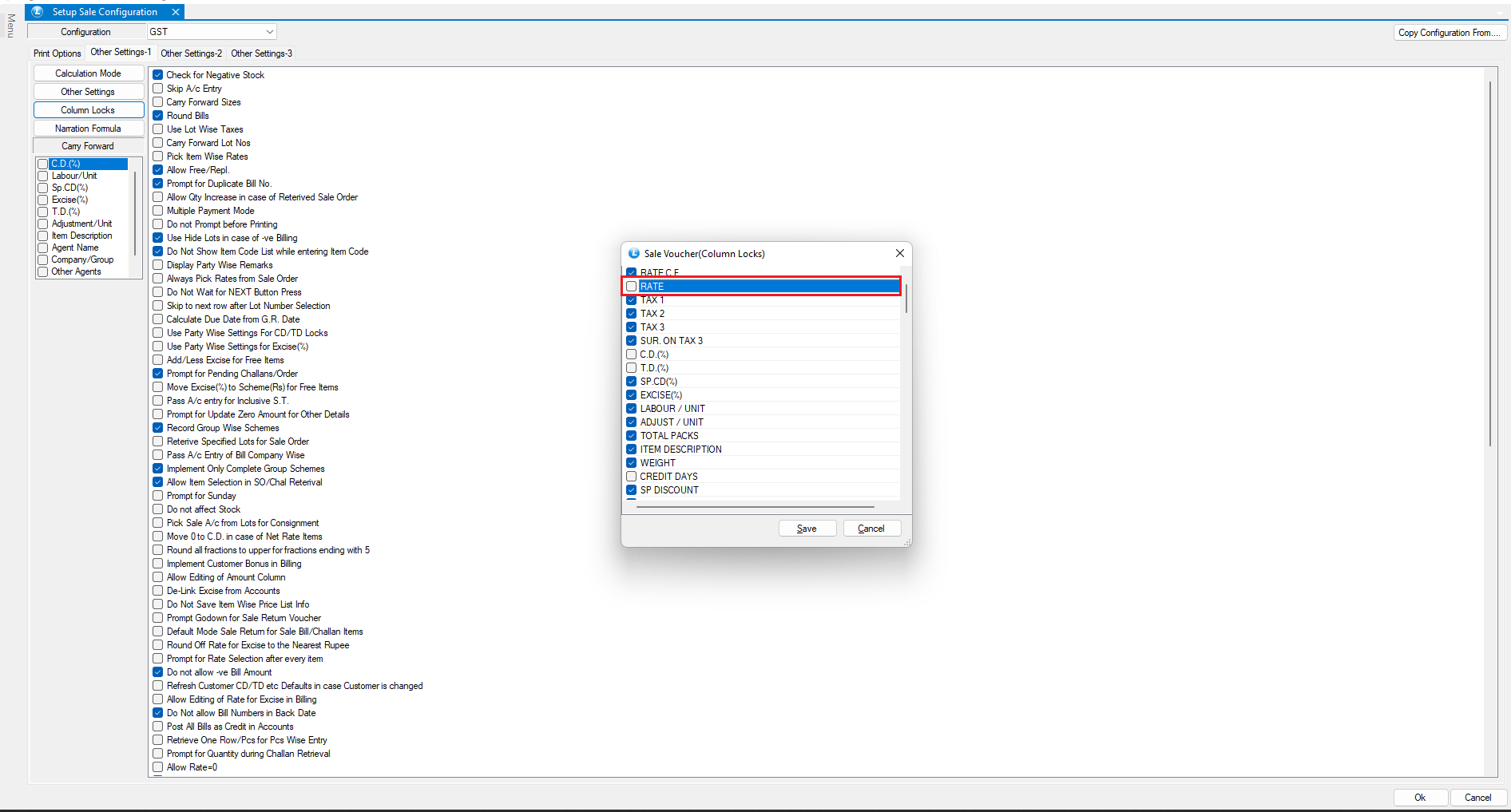Click the Setup Sale Configuration tab icon
This screenshot has height=812, width=1511.
coord(37,12)
